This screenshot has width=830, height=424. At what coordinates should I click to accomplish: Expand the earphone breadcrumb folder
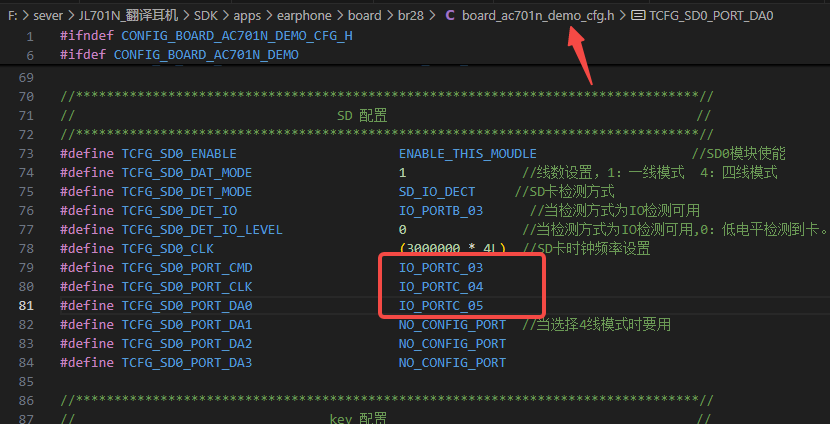pos(304,16)
